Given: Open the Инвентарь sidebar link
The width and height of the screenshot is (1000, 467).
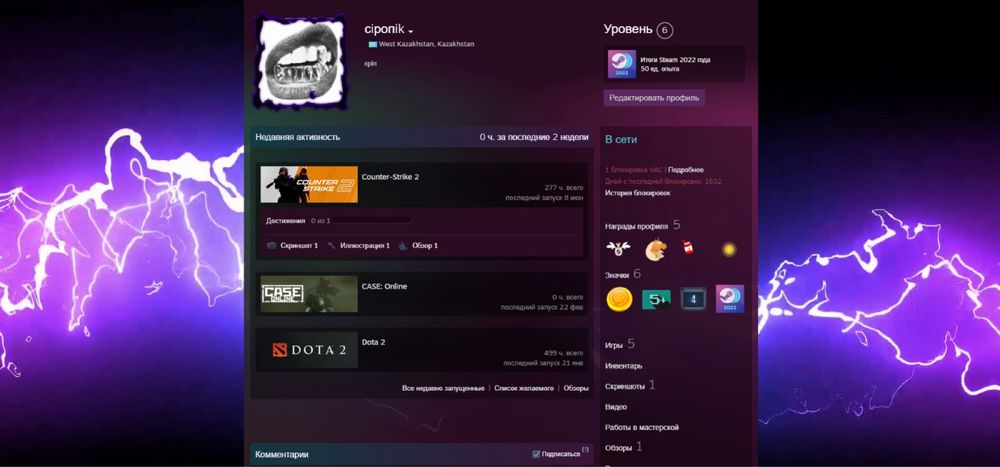Looking at the screenshot, I should (x=623, y=366).
